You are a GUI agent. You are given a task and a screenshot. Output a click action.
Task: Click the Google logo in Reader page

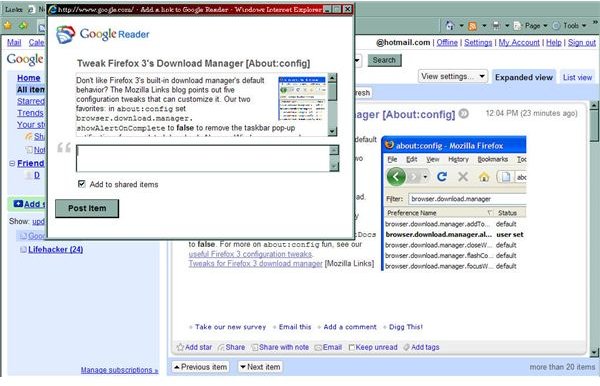(x=25, y=59)
